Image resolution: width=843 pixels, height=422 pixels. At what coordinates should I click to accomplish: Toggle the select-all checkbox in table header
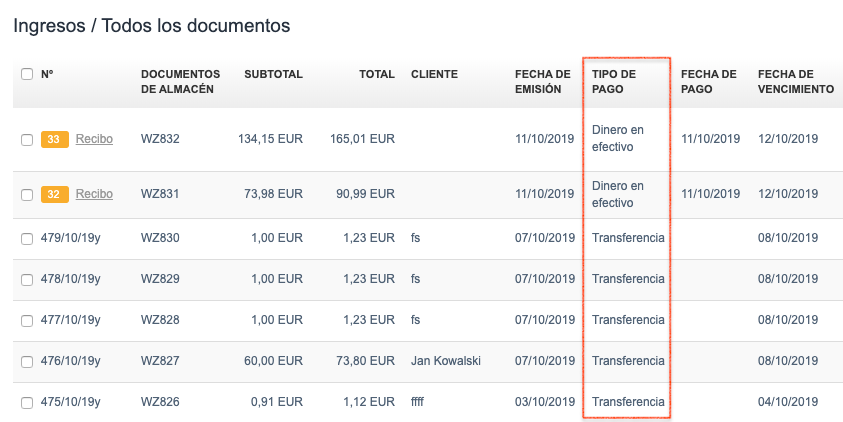[27, 74]
